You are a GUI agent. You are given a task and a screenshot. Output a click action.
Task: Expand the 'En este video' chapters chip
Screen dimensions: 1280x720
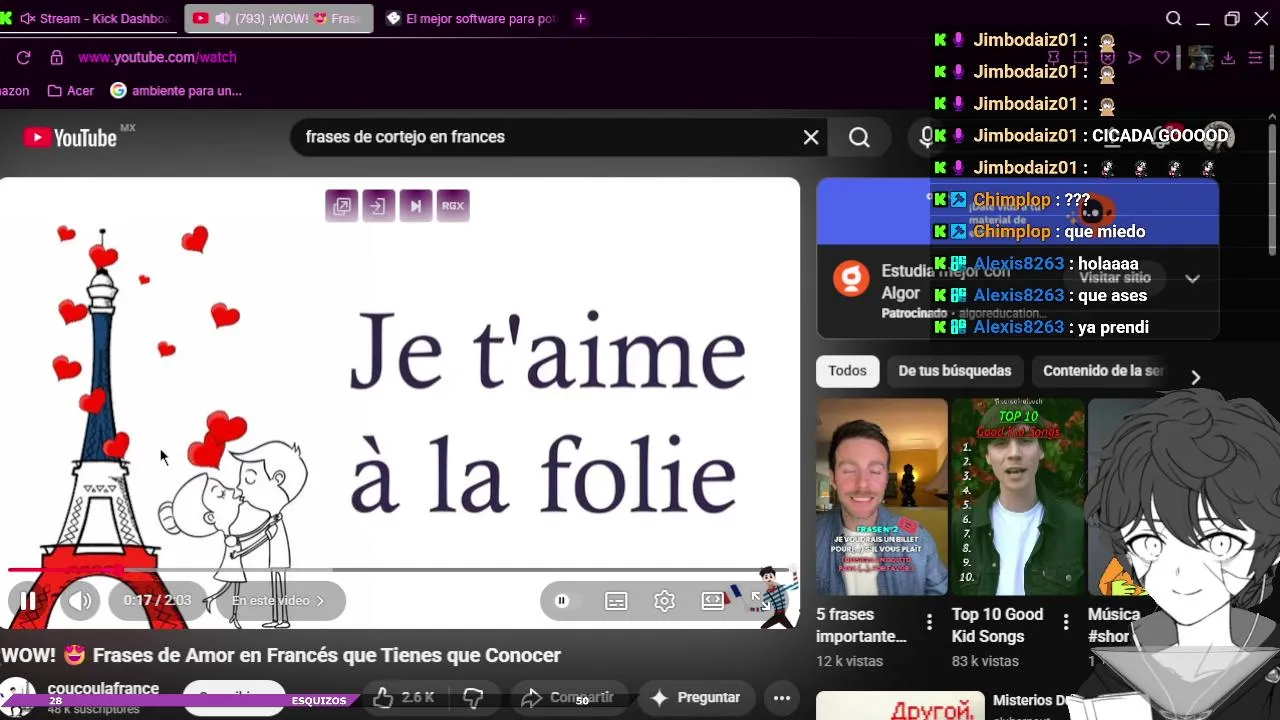(277, 600)
